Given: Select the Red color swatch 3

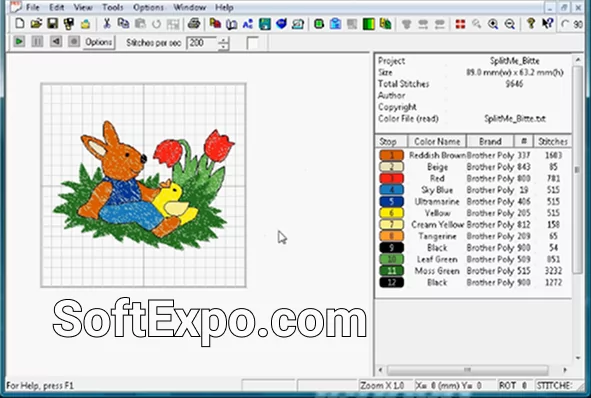Looking at the screenshot, I should 392,178.
